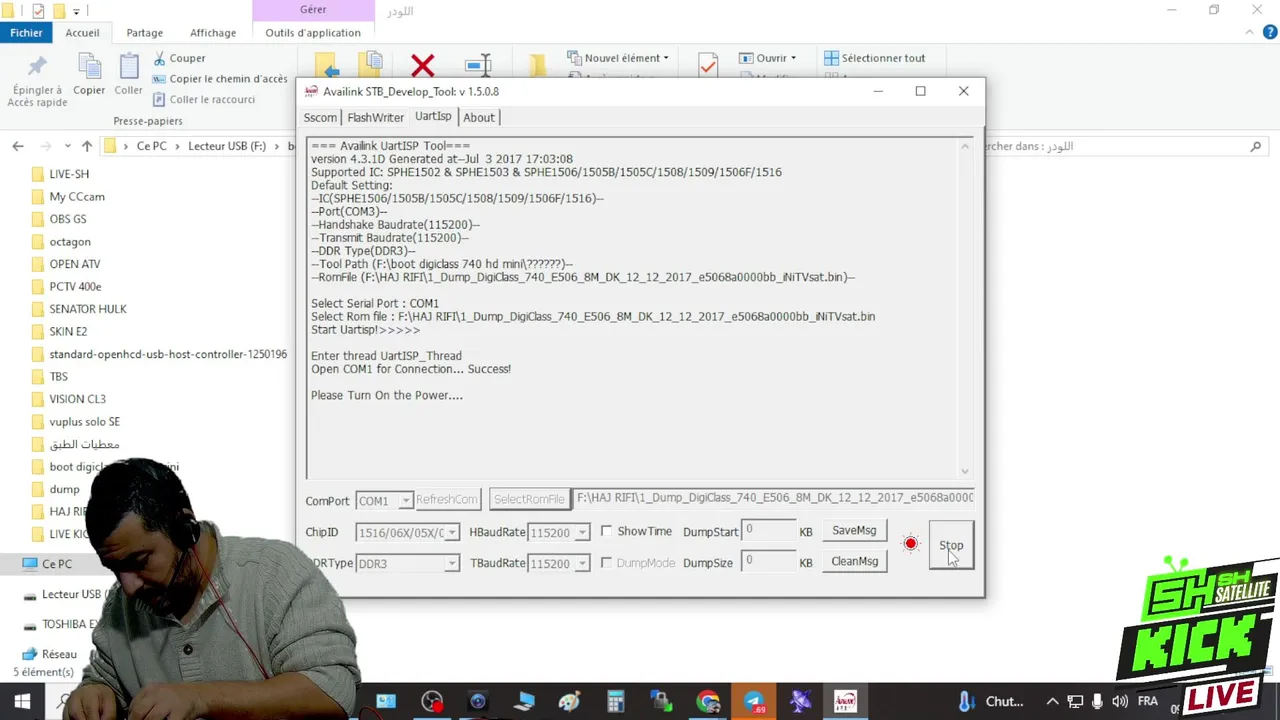Click the SelectRomFile button
This screenshot has height=720, width=1280.
pos(529,499)
